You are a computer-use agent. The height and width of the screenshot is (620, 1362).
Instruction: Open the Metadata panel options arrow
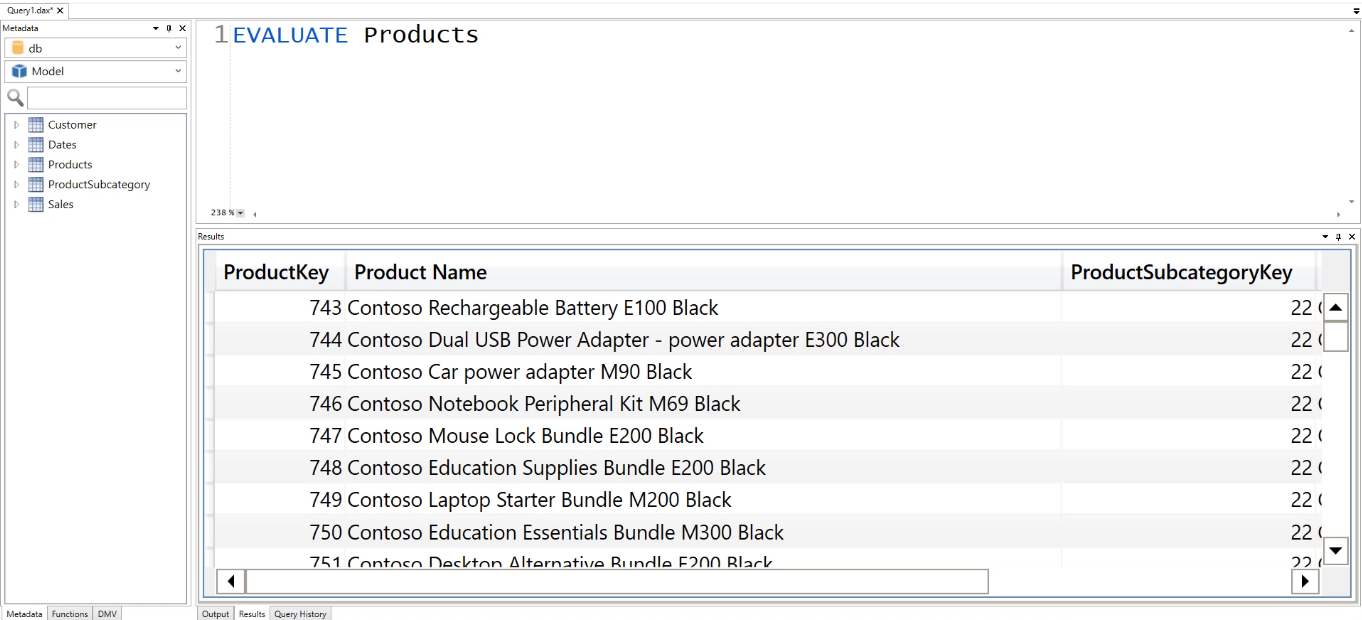coord(156,28)
